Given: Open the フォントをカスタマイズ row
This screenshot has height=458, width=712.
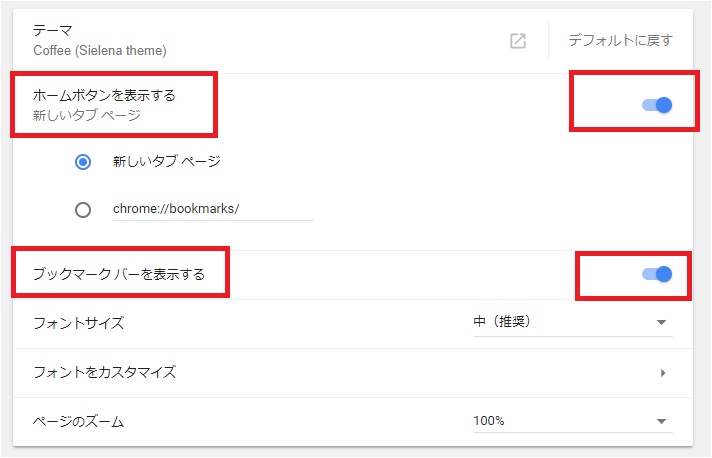Looking at the screenshot, I should coord(353,373).
